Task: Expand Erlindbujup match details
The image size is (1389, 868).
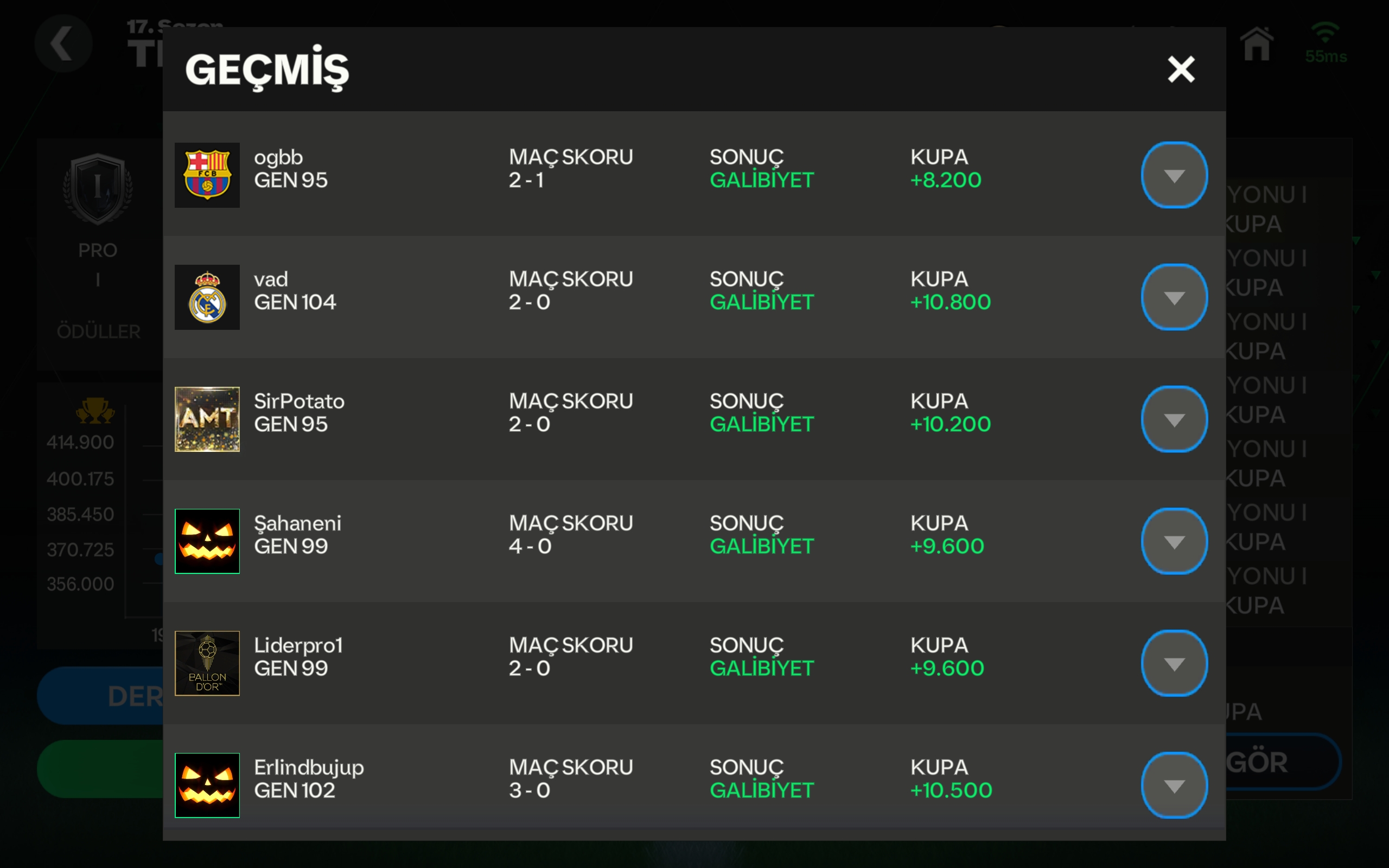Action: pos(1174,786)
